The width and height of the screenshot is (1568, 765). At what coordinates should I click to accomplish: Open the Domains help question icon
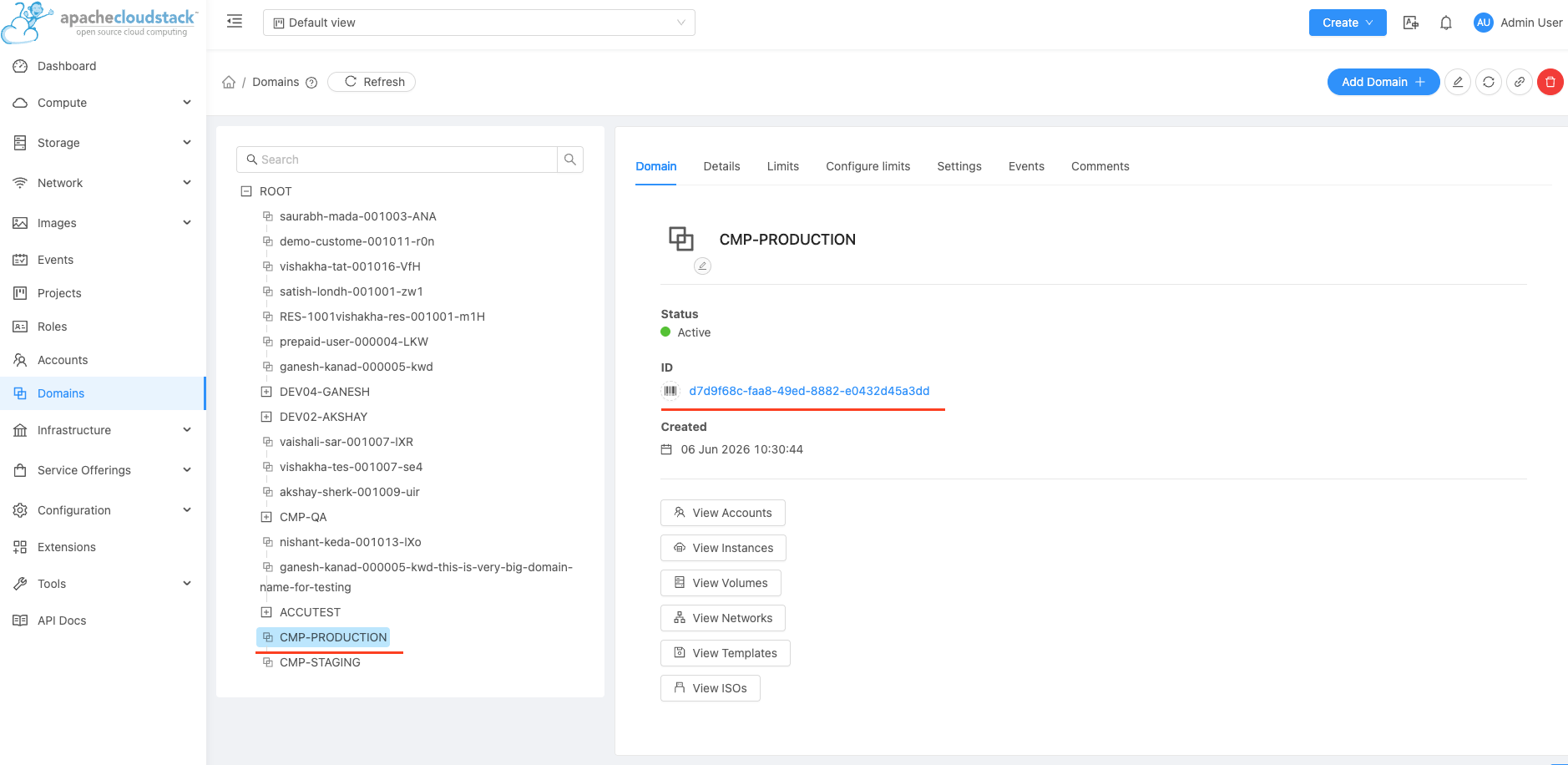coord(311,83)
